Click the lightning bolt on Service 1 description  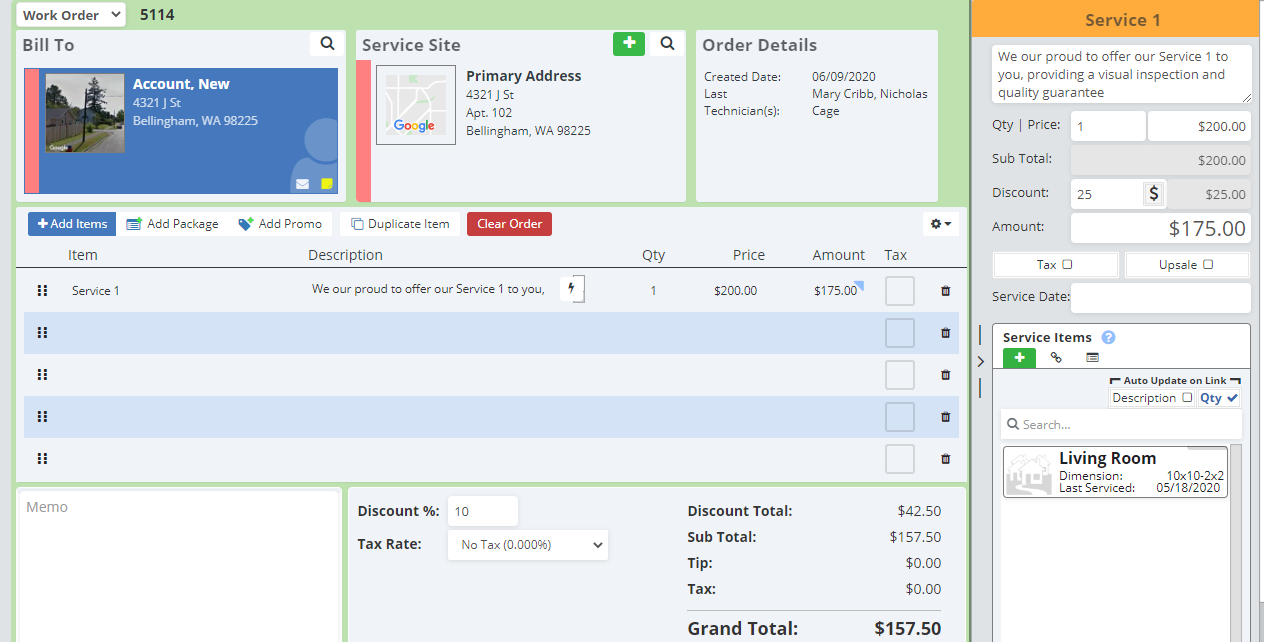(572, 289)
